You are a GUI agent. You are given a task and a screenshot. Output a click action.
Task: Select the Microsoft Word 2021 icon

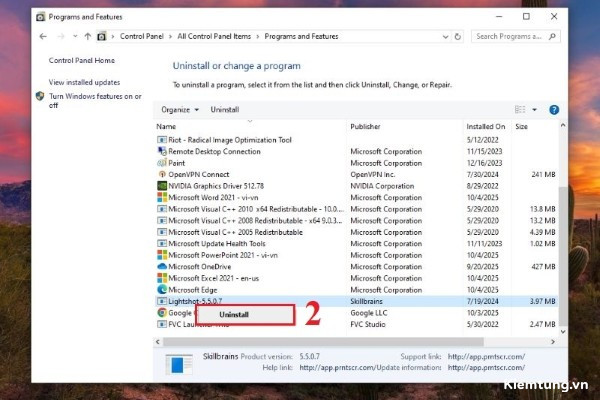tap(162, 198)
